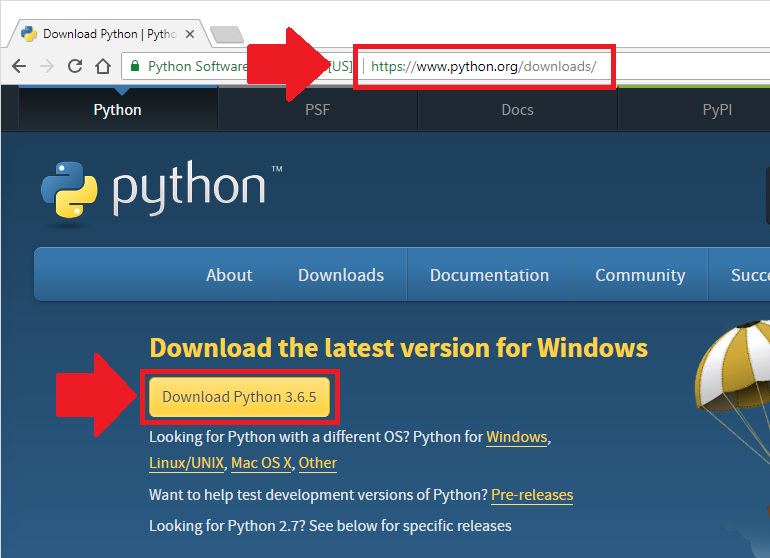
Task: Select the Download Python browser tab
Action: (108, 34)
